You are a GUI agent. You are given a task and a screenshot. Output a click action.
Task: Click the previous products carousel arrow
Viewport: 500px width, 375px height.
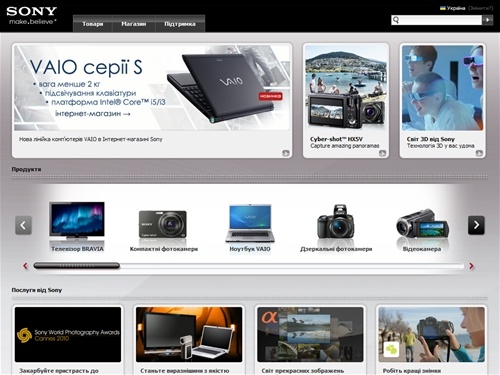[x=23, y=225]
